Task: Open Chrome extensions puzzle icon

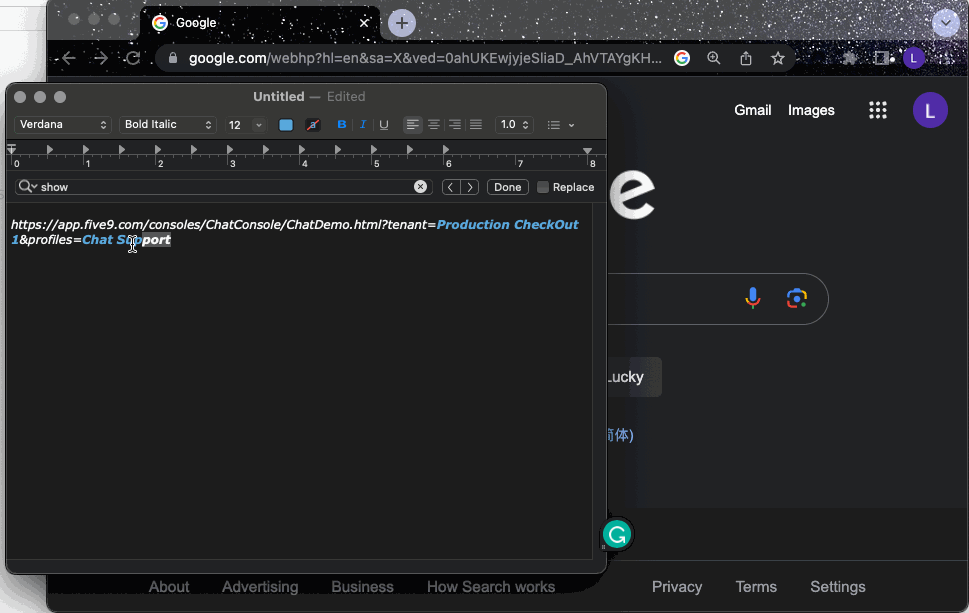Action: (x=850, y=58)
